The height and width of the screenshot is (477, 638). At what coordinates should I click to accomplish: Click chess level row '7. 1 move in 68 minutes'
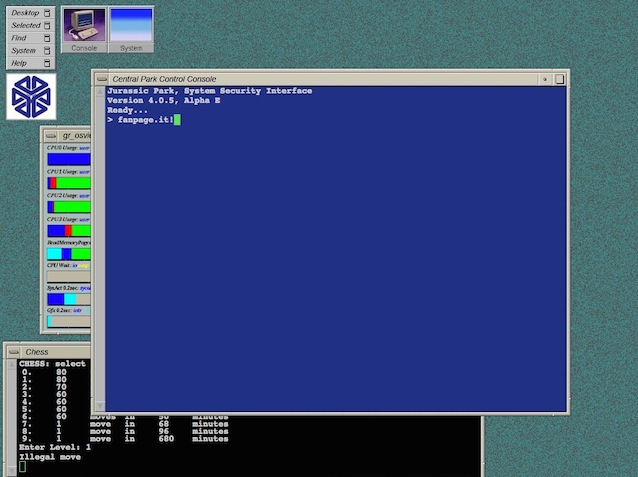(125, 424)
